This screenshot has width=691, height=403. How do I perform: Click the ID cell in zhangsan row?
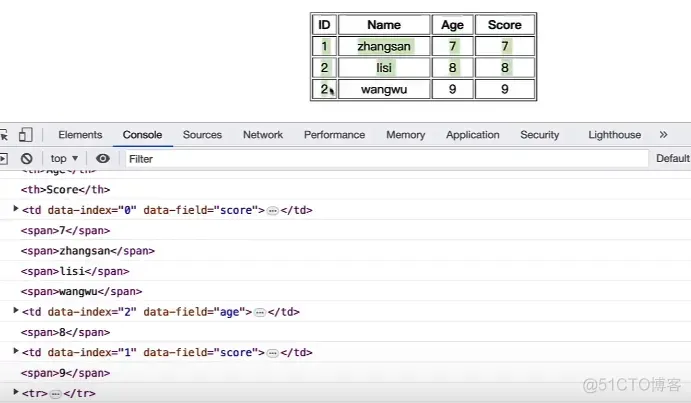324,46
